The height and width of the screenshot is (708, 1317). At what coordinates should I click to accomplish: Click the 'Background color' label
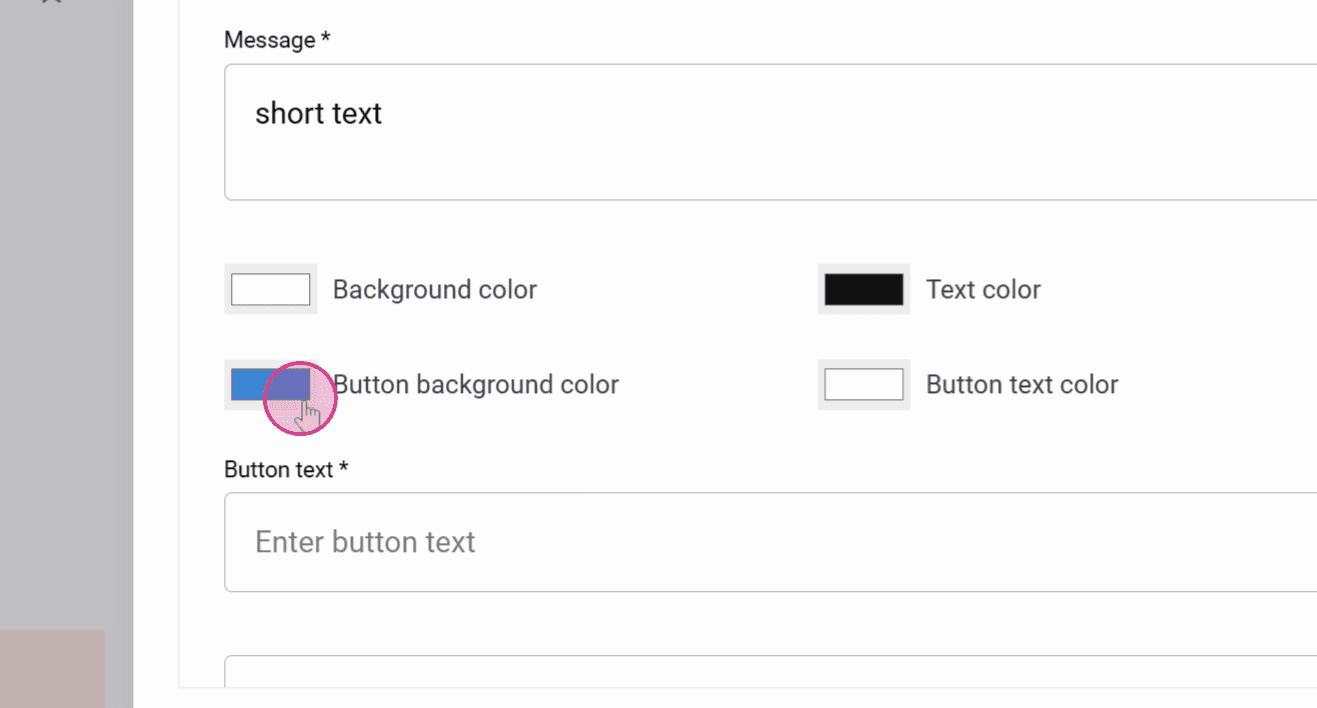[x=434, y=290]
